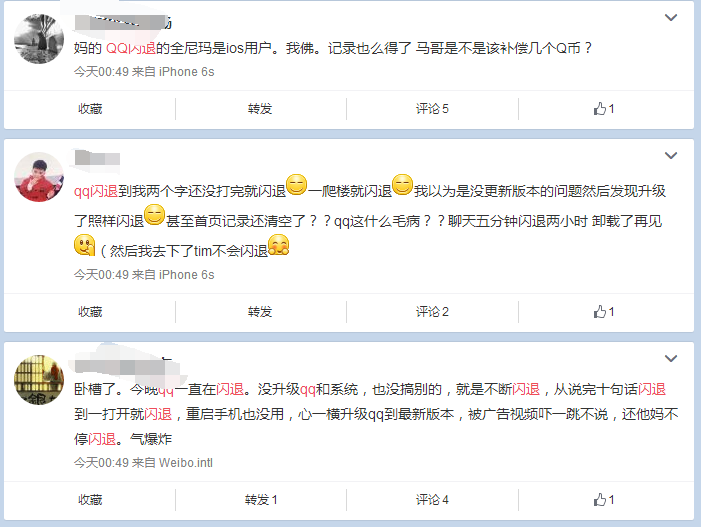Expand the third post's chevron menu
This screenshot has height=527, width=701.
pos(671,358)
